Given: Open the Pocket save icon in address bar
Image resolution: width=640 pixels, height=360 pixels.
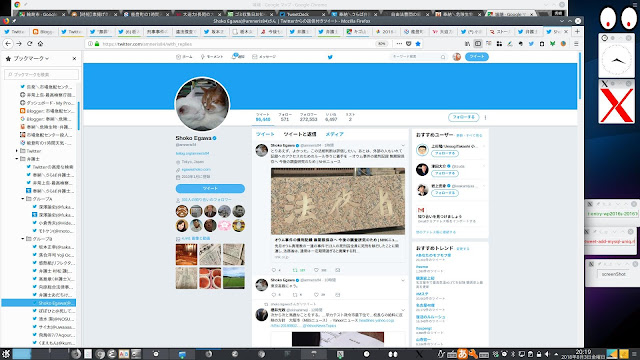Looking at the screenshot, I should (x=409, y=44).
